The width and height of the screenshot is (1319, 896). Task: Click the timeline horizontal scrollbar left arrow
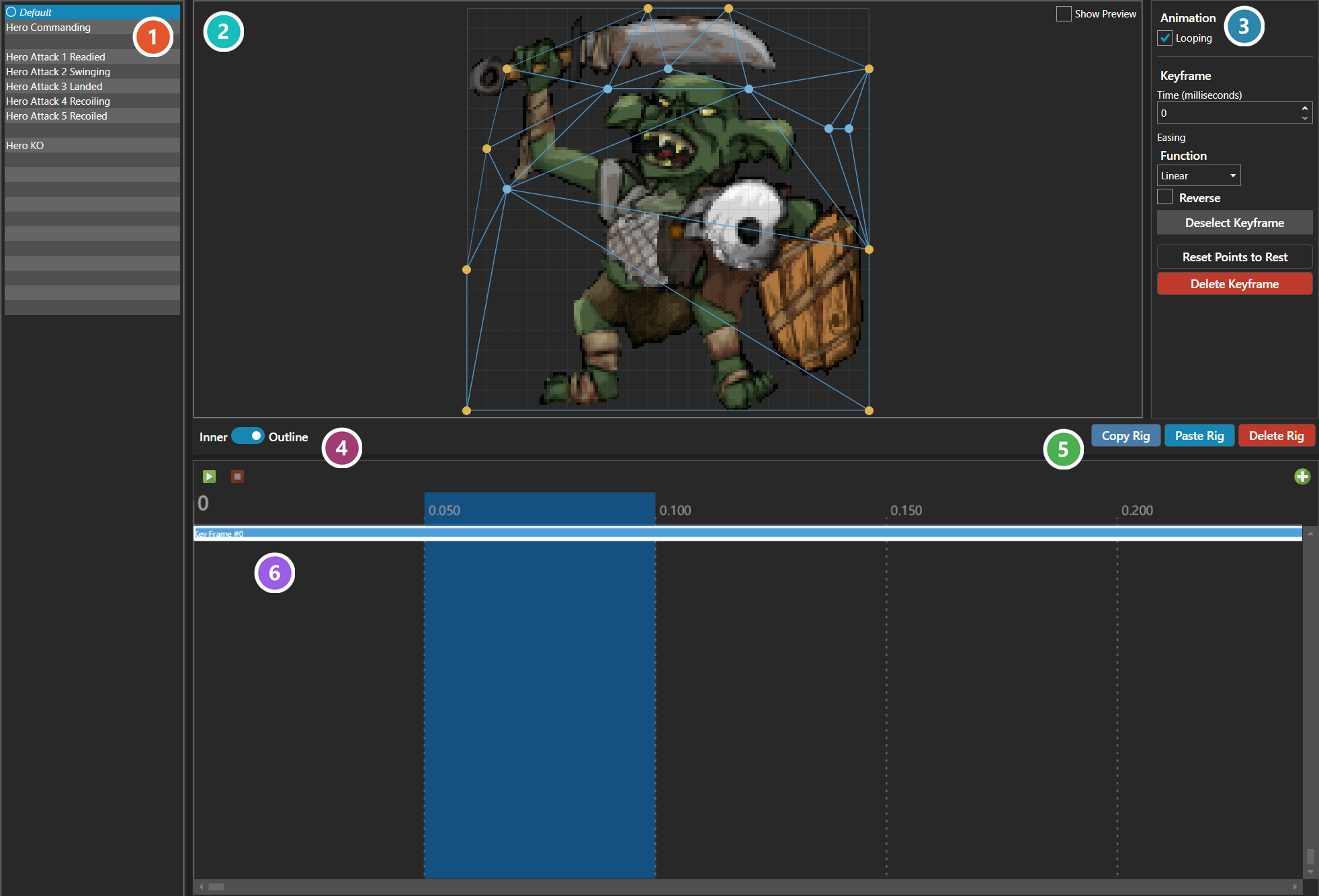(x=201, y=887)
